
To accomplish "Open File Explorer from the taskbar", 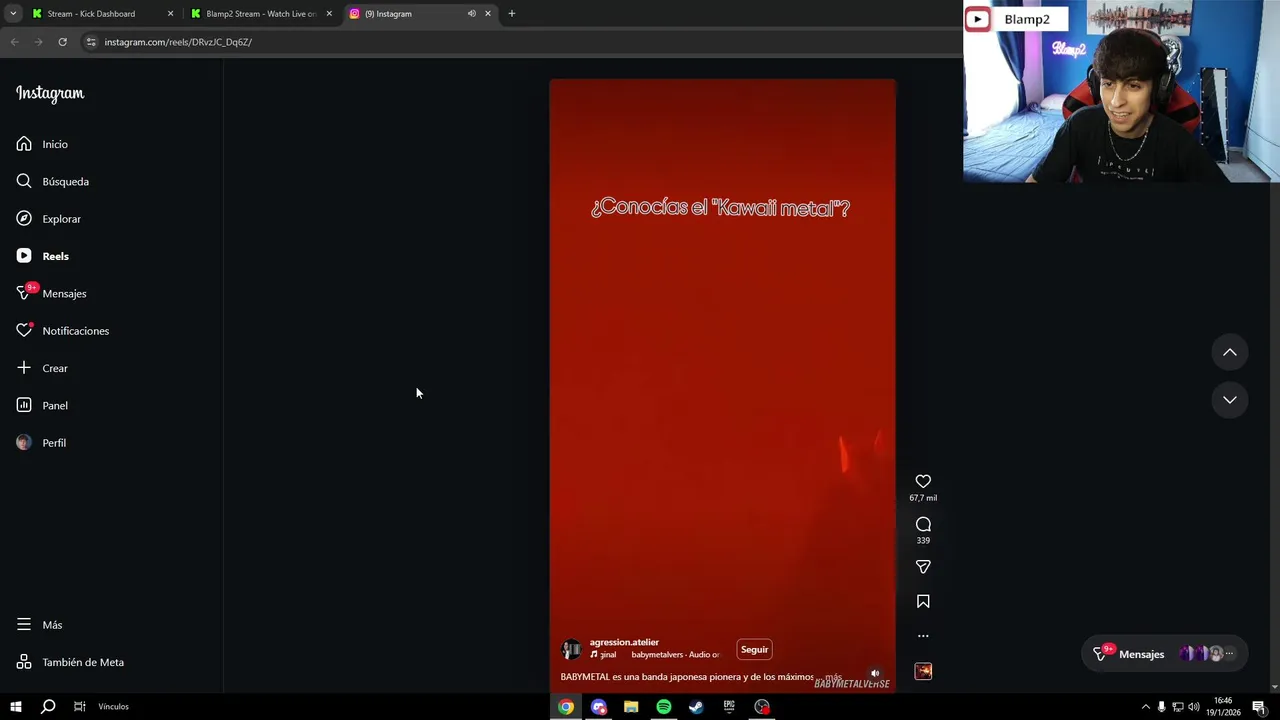I will pyautogui.click(x=631, y=707).
